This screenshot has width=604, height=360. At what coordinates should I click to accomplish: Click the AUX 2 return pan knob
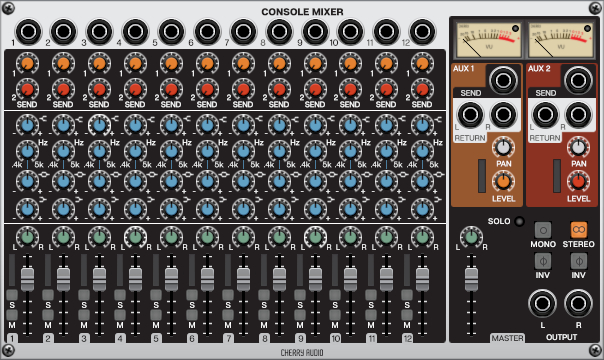(578, 147)
